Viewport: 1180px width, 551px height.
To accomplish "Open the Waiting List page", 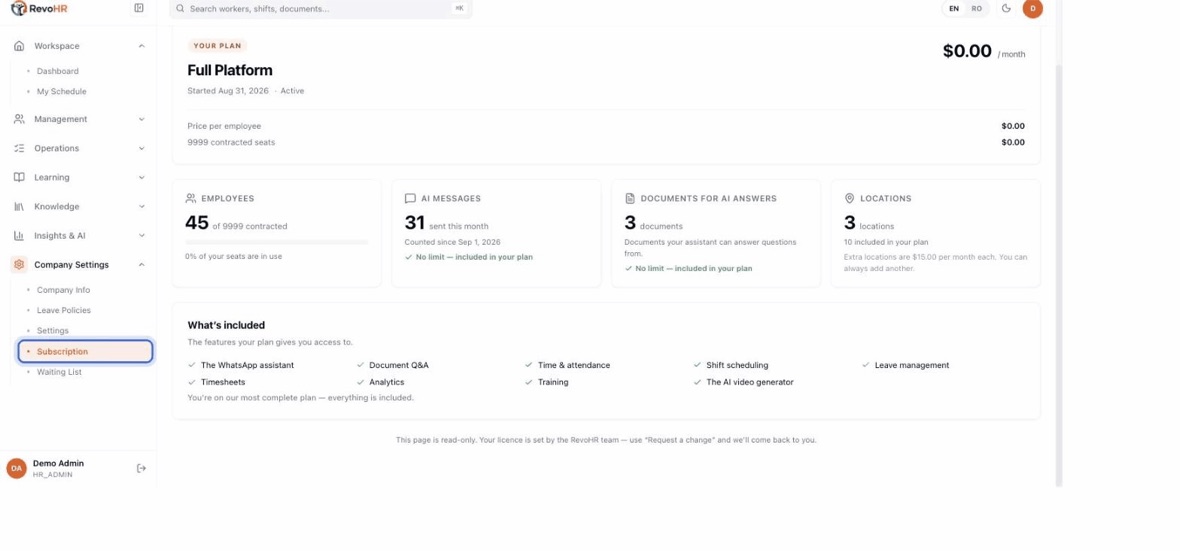I will (59, 372).
